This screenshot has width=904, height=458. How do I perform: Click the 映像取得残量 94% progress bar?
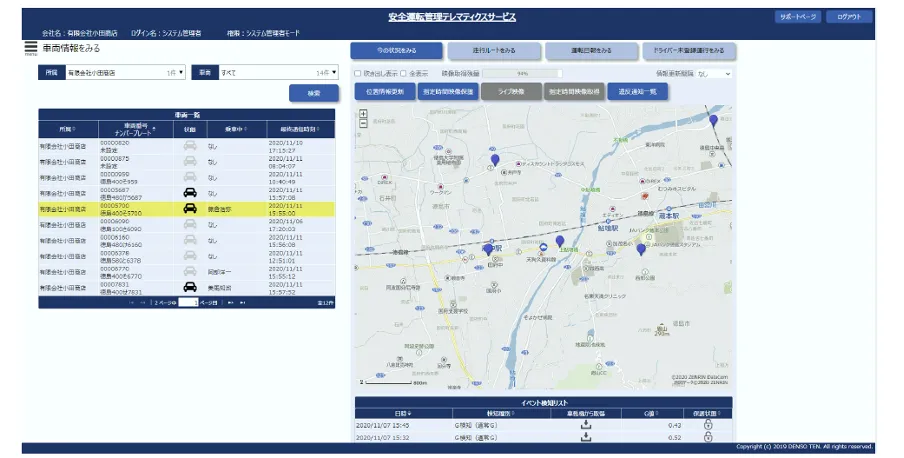(x=522, y=74)
